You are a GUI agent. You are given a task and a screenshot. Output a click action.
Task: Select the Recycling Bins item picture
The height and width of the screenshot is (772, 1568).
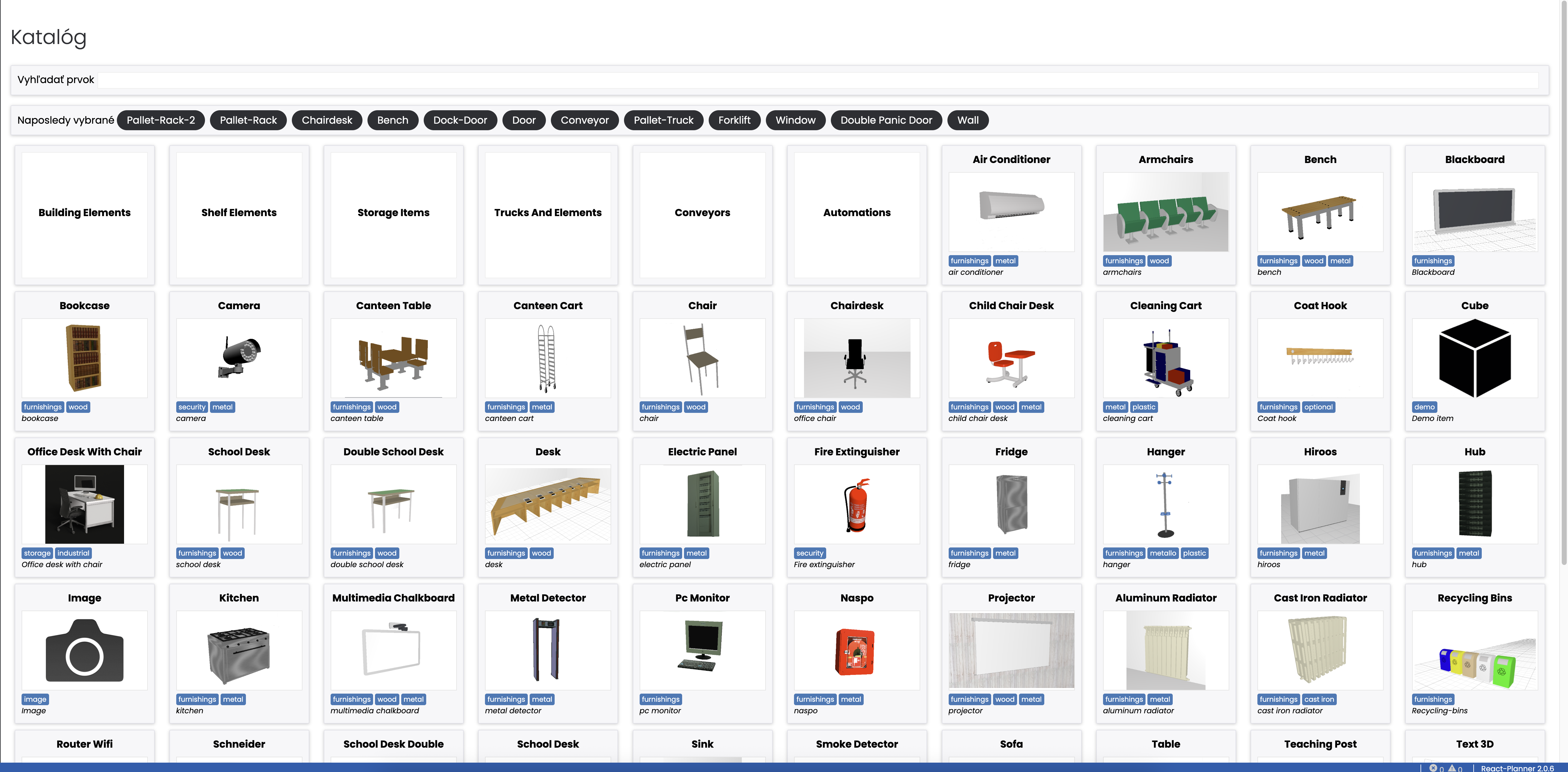click(1474, 650)
